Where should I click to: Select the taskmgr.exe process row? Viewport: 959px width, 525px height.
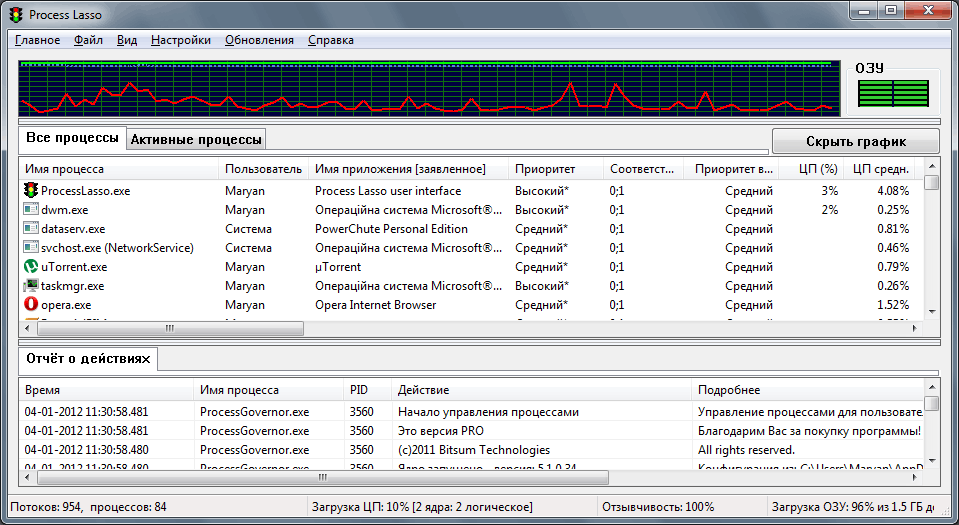click(472, 286)
